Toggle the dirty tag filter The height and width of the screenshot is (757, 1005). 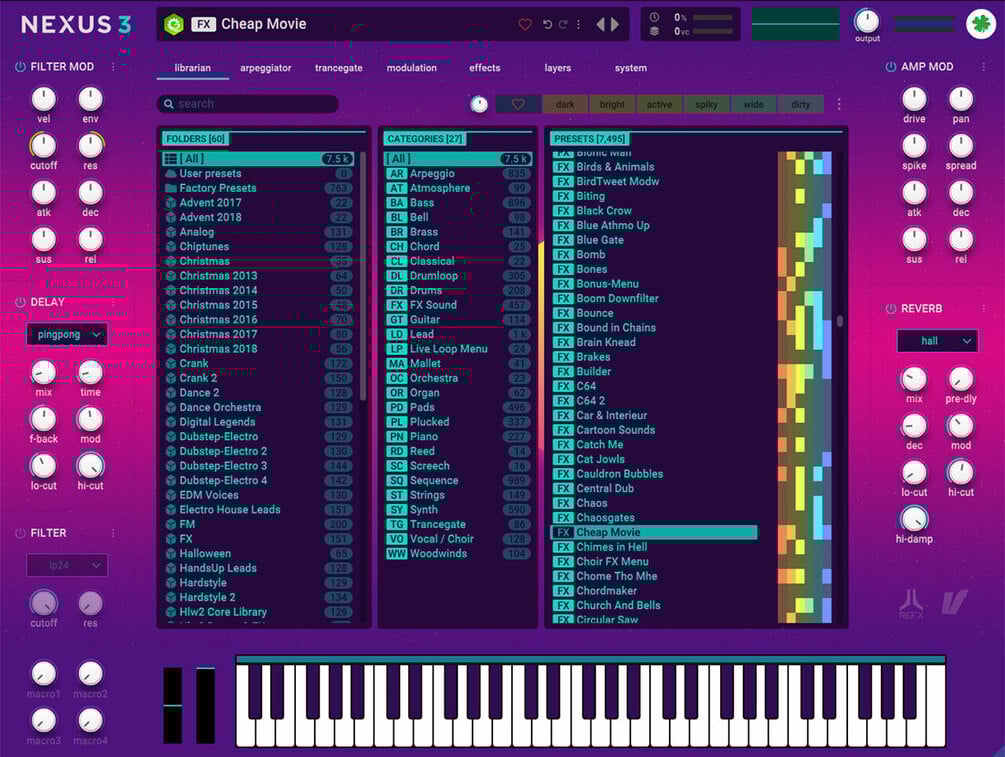click(801, 104)
